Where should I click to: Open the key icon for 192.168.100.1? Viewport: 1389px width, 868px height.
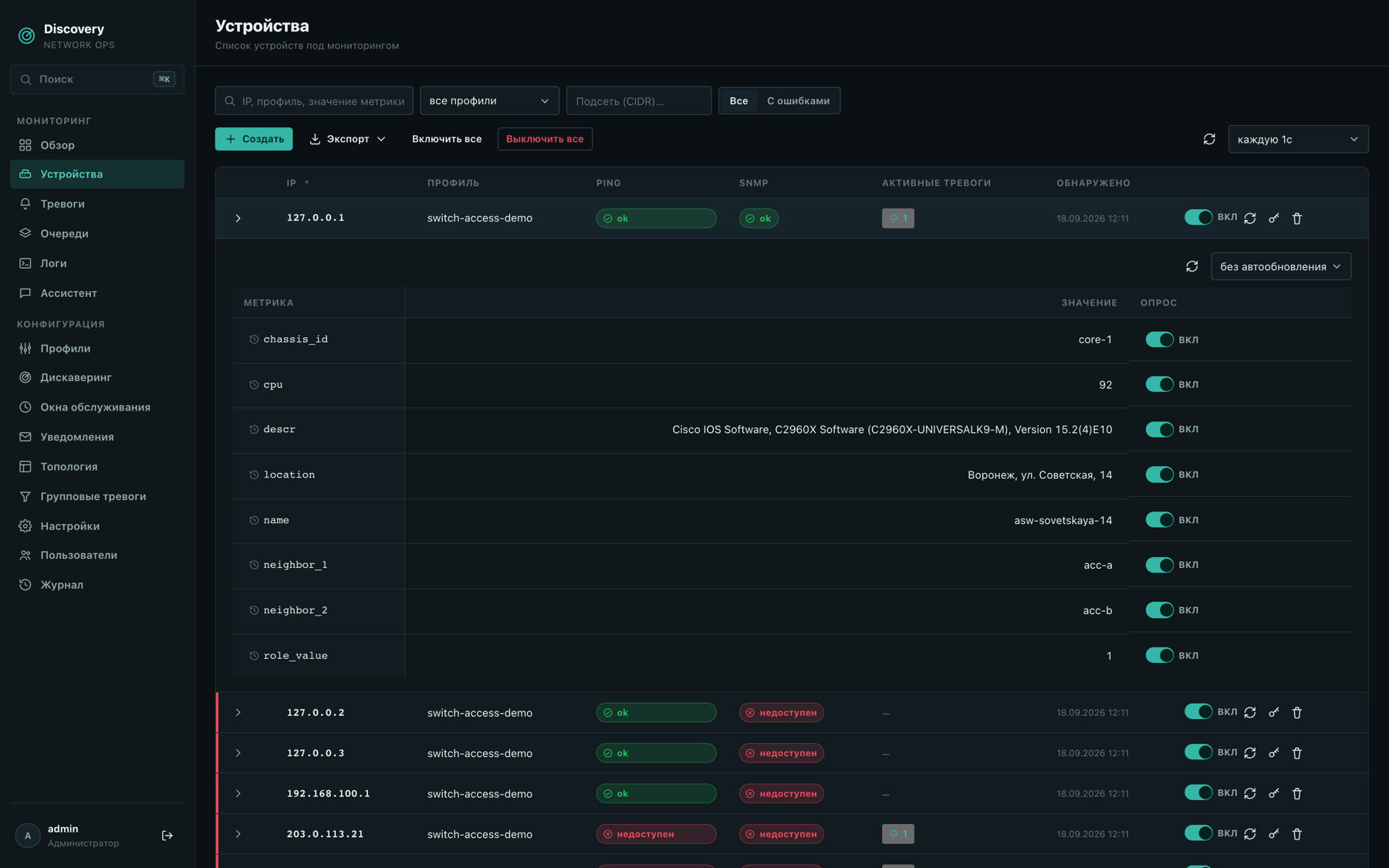click(1274, 794)
